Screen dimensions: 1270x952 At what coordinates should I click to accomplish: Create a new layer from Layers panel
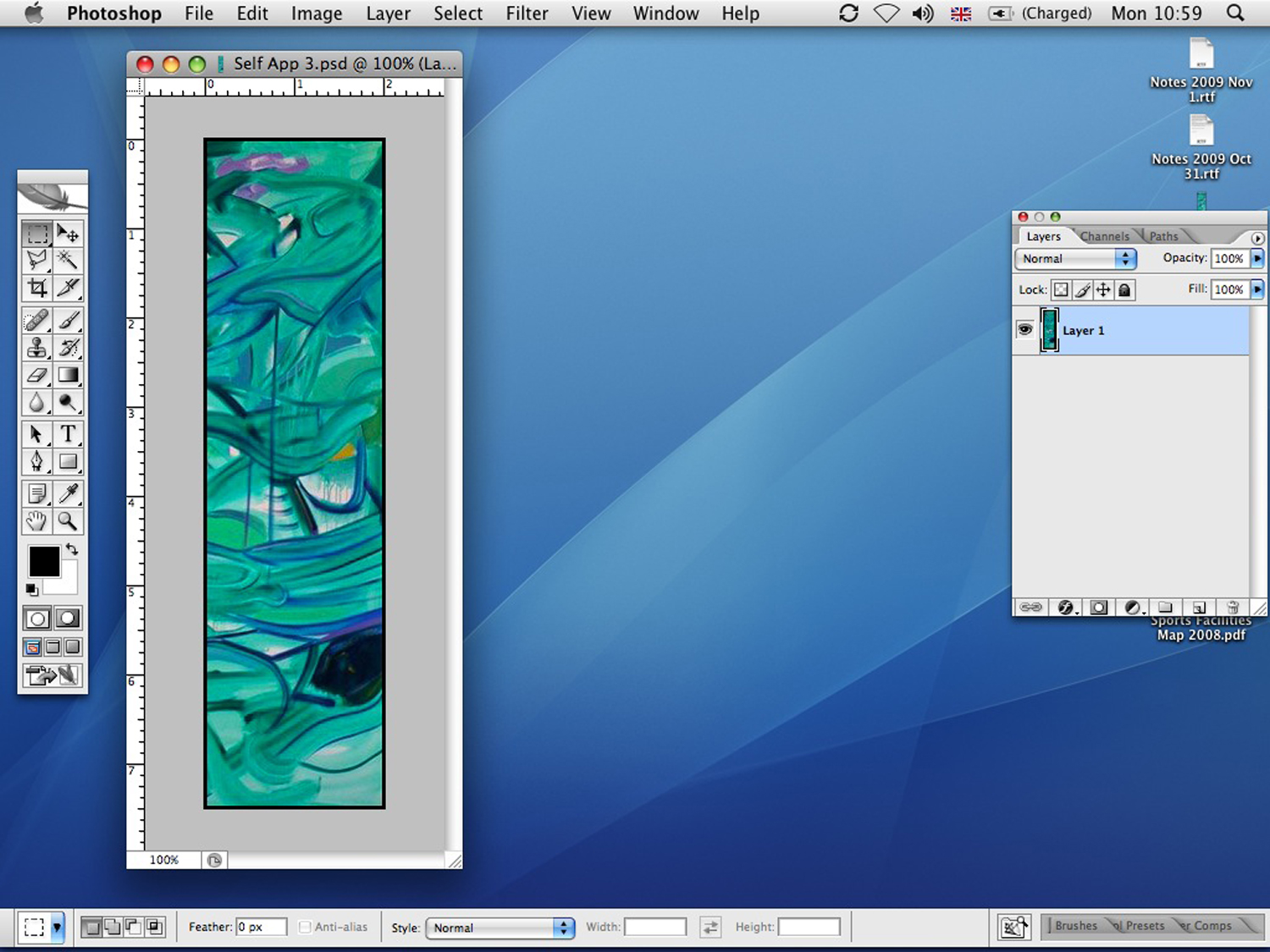click(1199, 608)
